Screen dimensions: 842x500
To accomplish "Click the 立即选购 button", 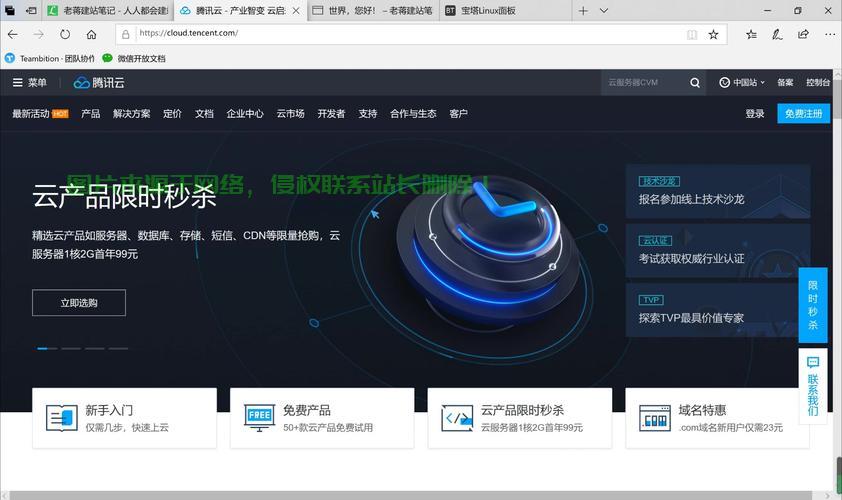I will pos(79,302).
